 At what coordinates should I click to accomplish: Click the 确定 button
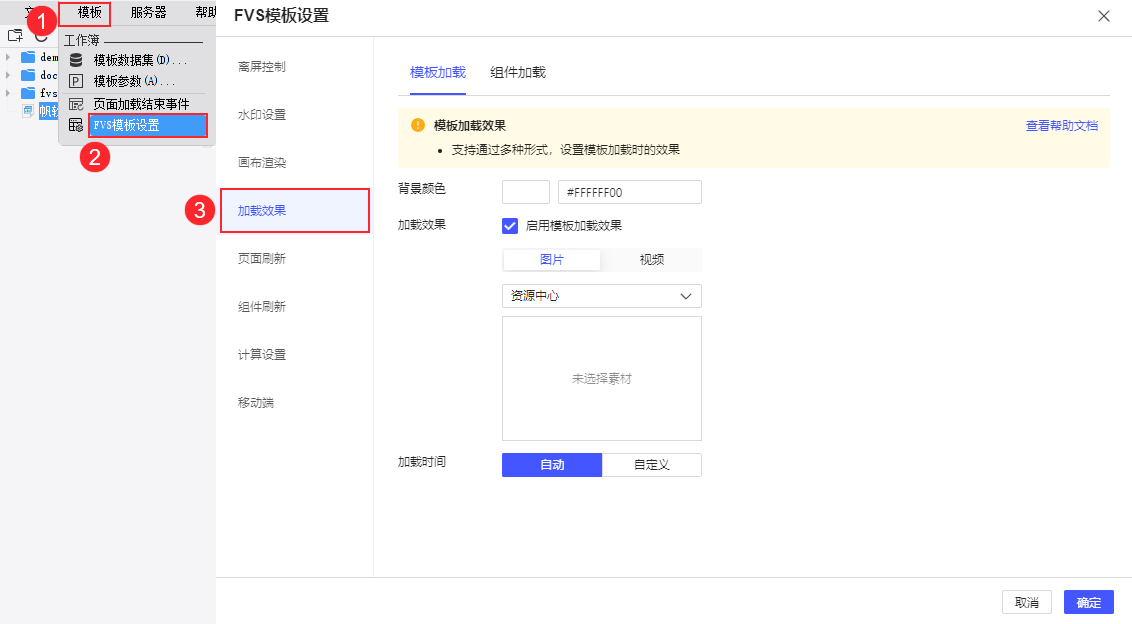coord(1088,602)
